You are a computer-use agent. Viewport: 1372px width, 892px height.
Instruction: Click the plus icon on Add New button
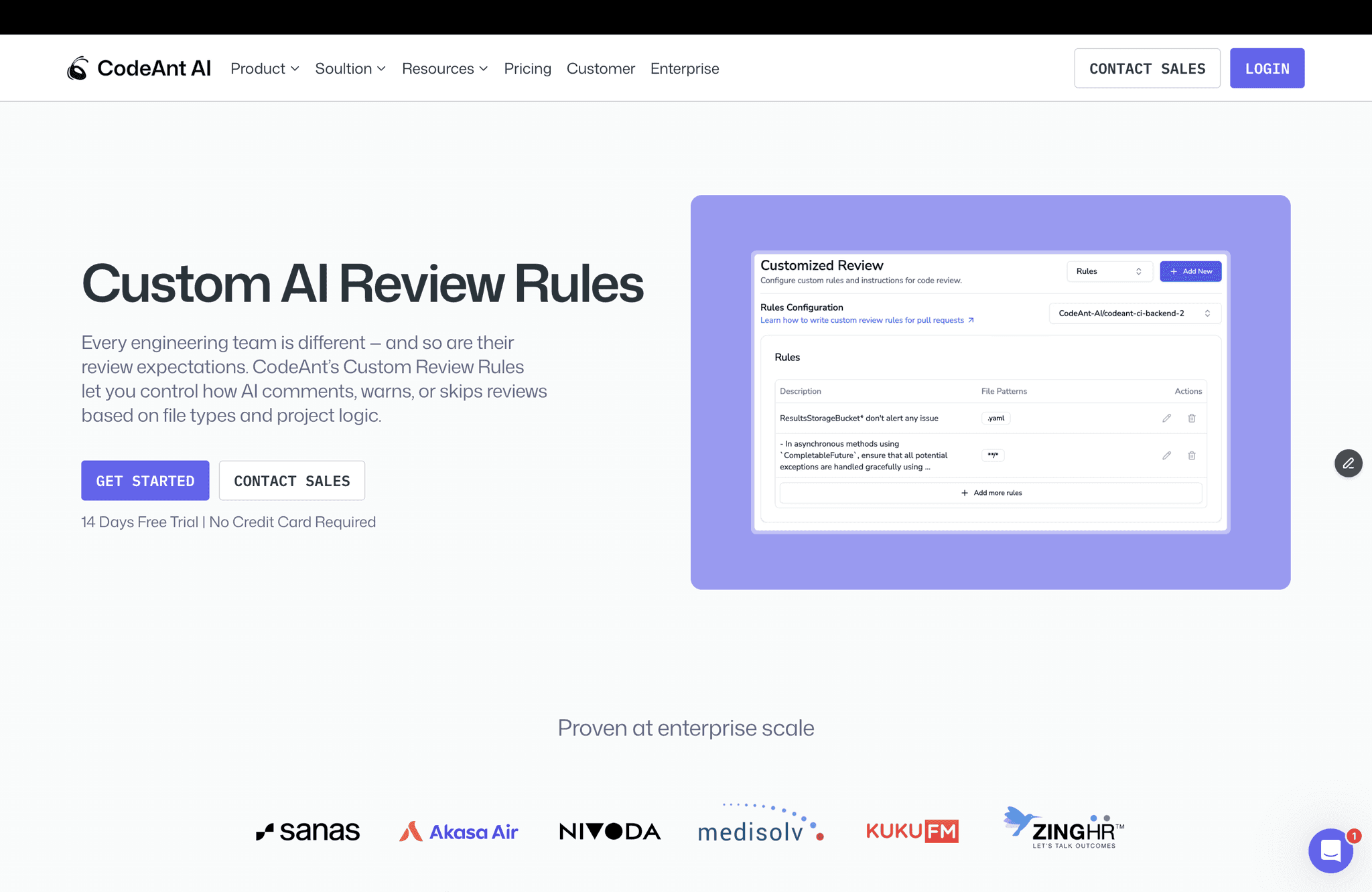[1174, 271]
